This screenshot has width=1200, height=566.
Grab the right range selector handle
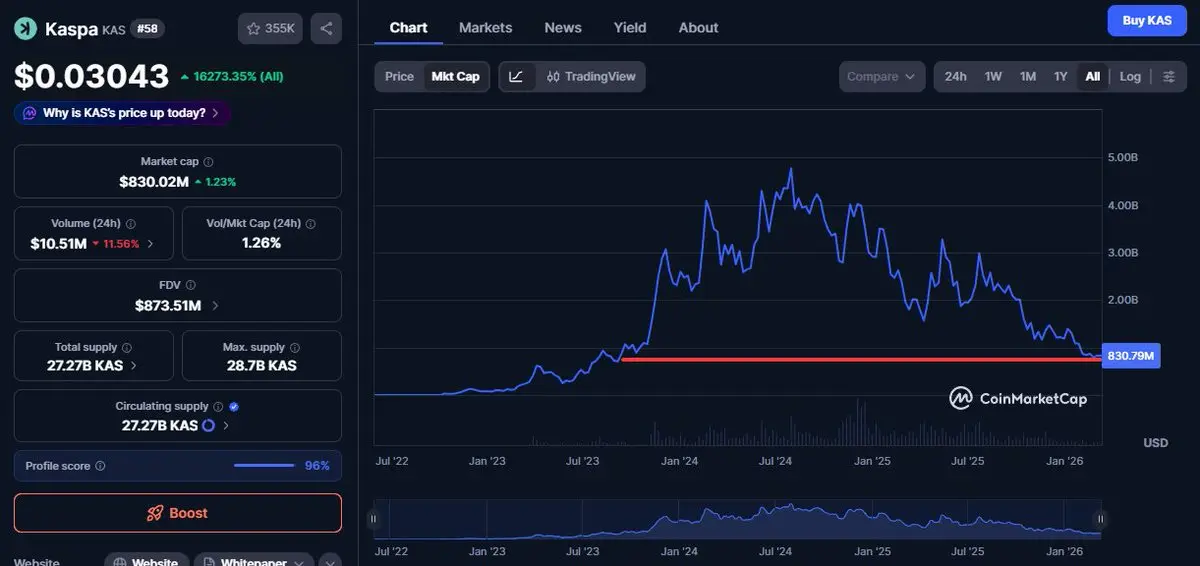1100,519
